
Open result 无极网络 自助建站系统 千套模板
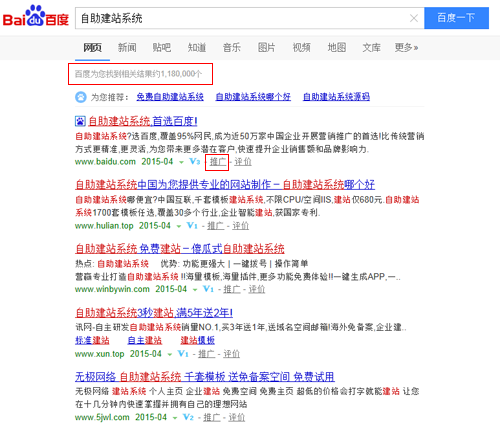(205, 377)
